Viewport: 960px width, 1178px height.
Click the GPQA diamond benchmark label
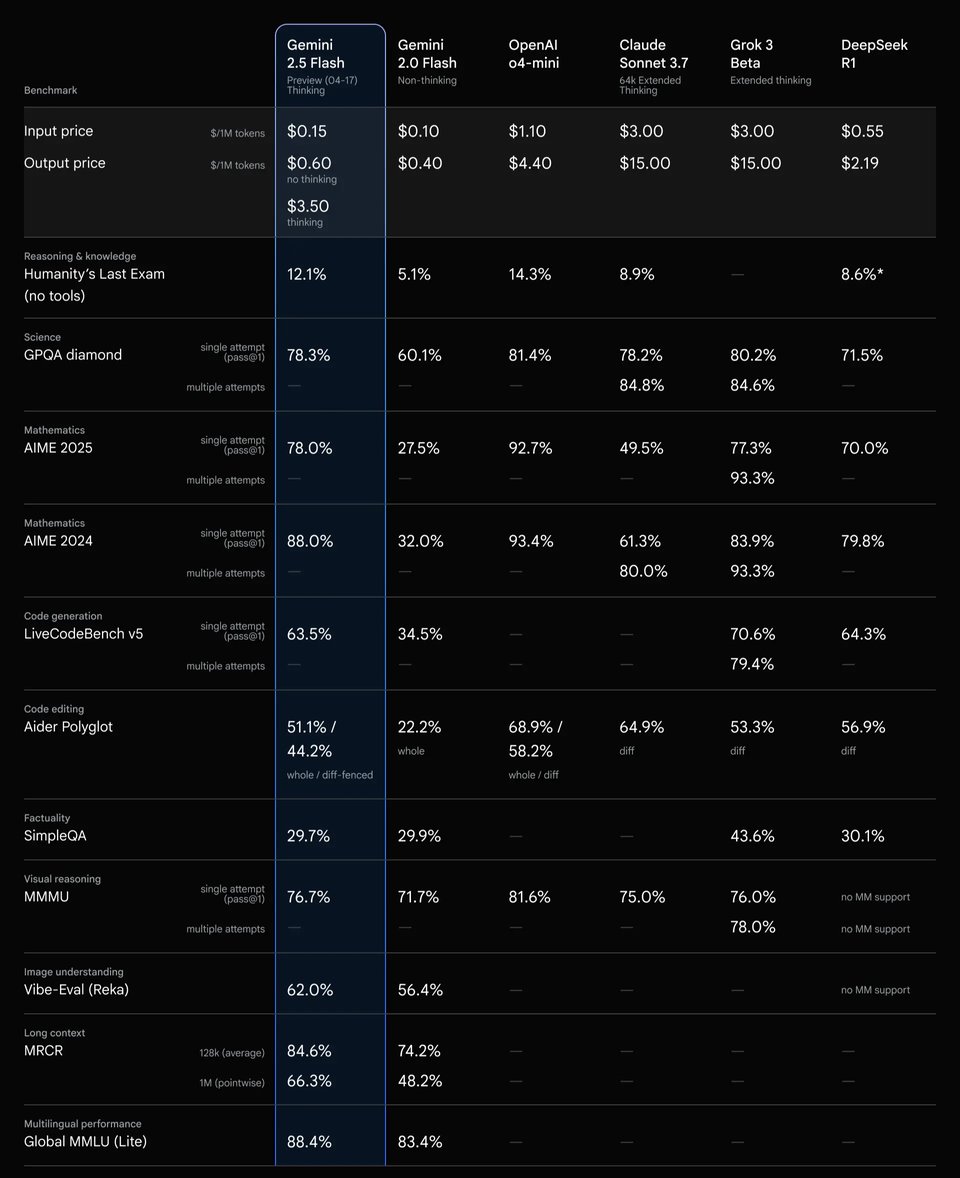[73, 355]
